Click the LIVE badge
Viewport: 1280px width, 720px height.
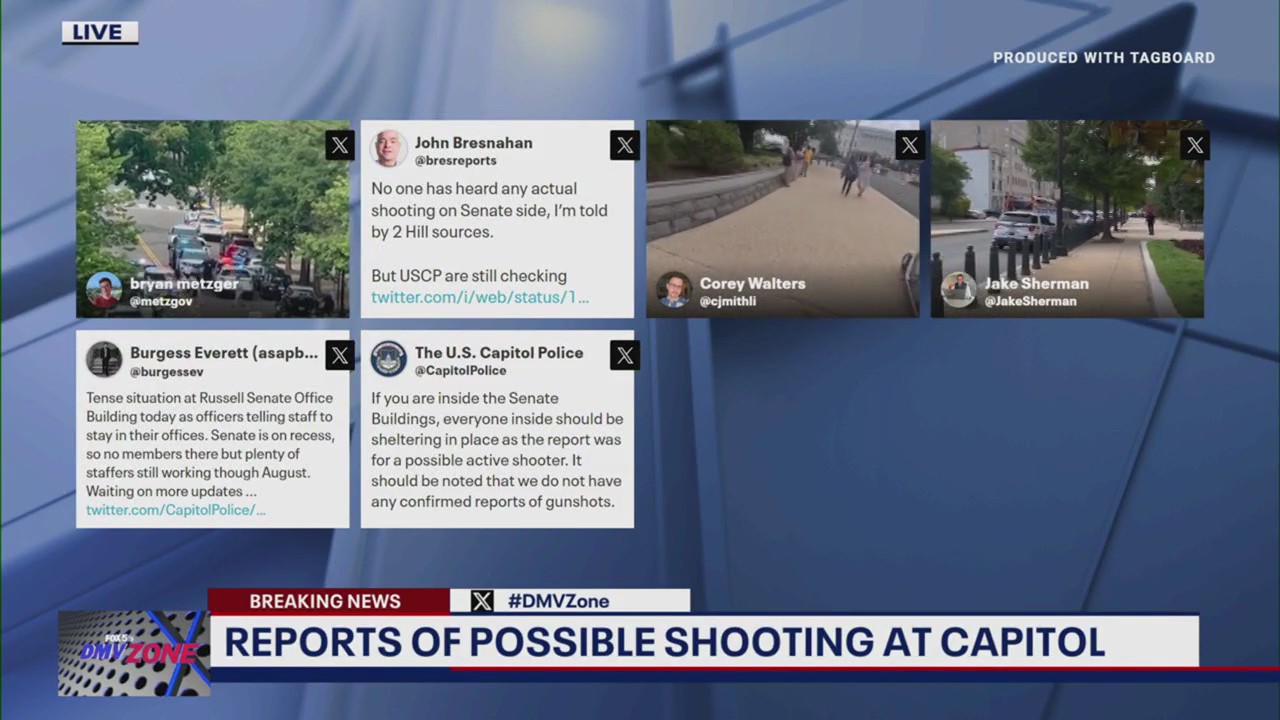pyautogui.click(x=98, y=31)
